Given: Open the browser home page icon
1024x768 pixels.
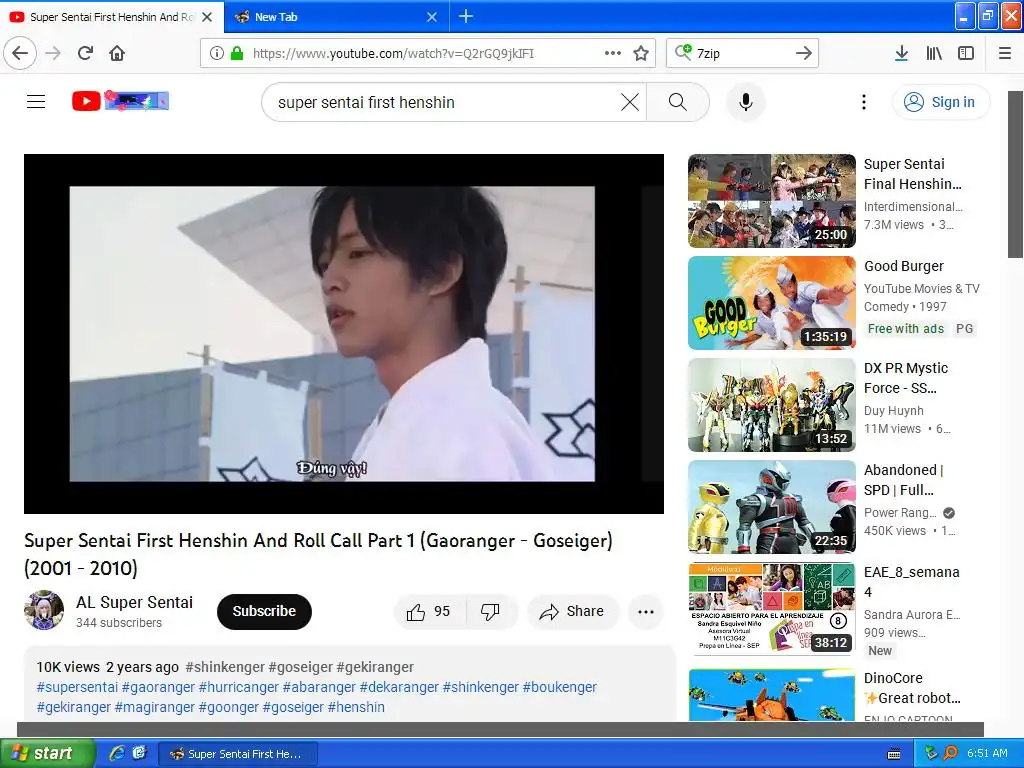Looking at the screenshot, I should pyautogui.click(x=117, y=53).
